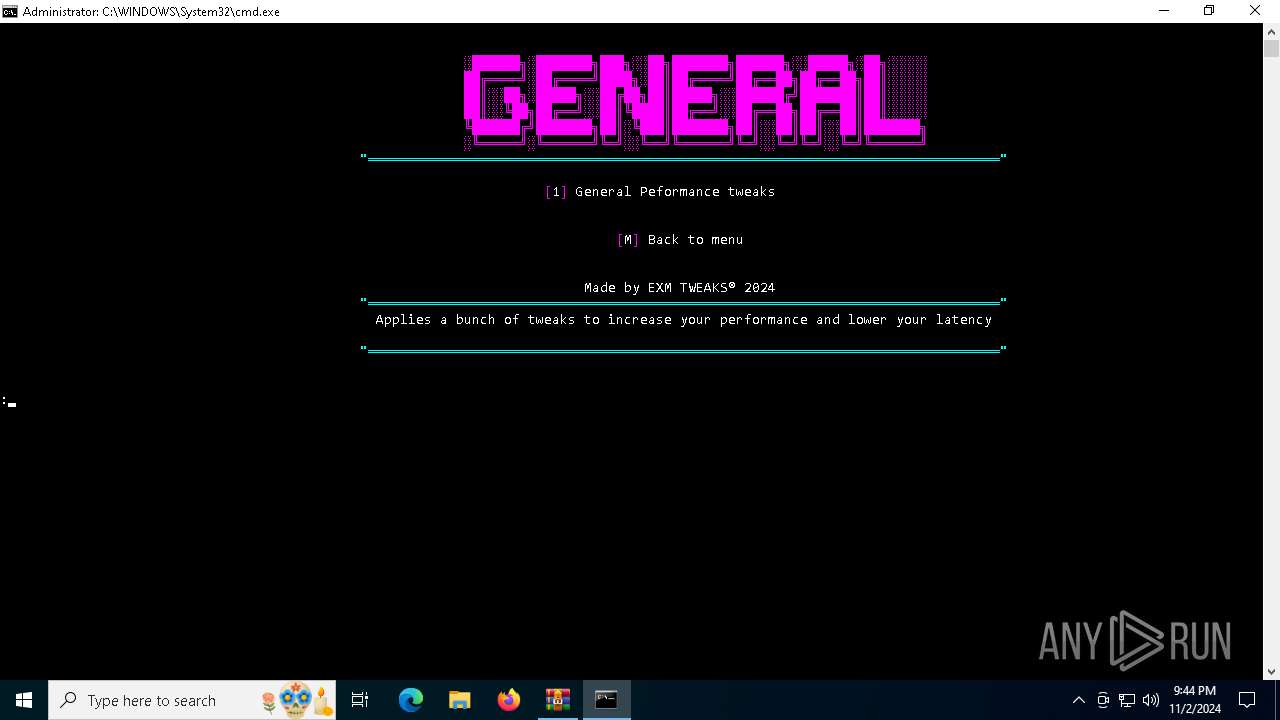Click the cmd.exe title bar icon

click(x=10, y=11)
